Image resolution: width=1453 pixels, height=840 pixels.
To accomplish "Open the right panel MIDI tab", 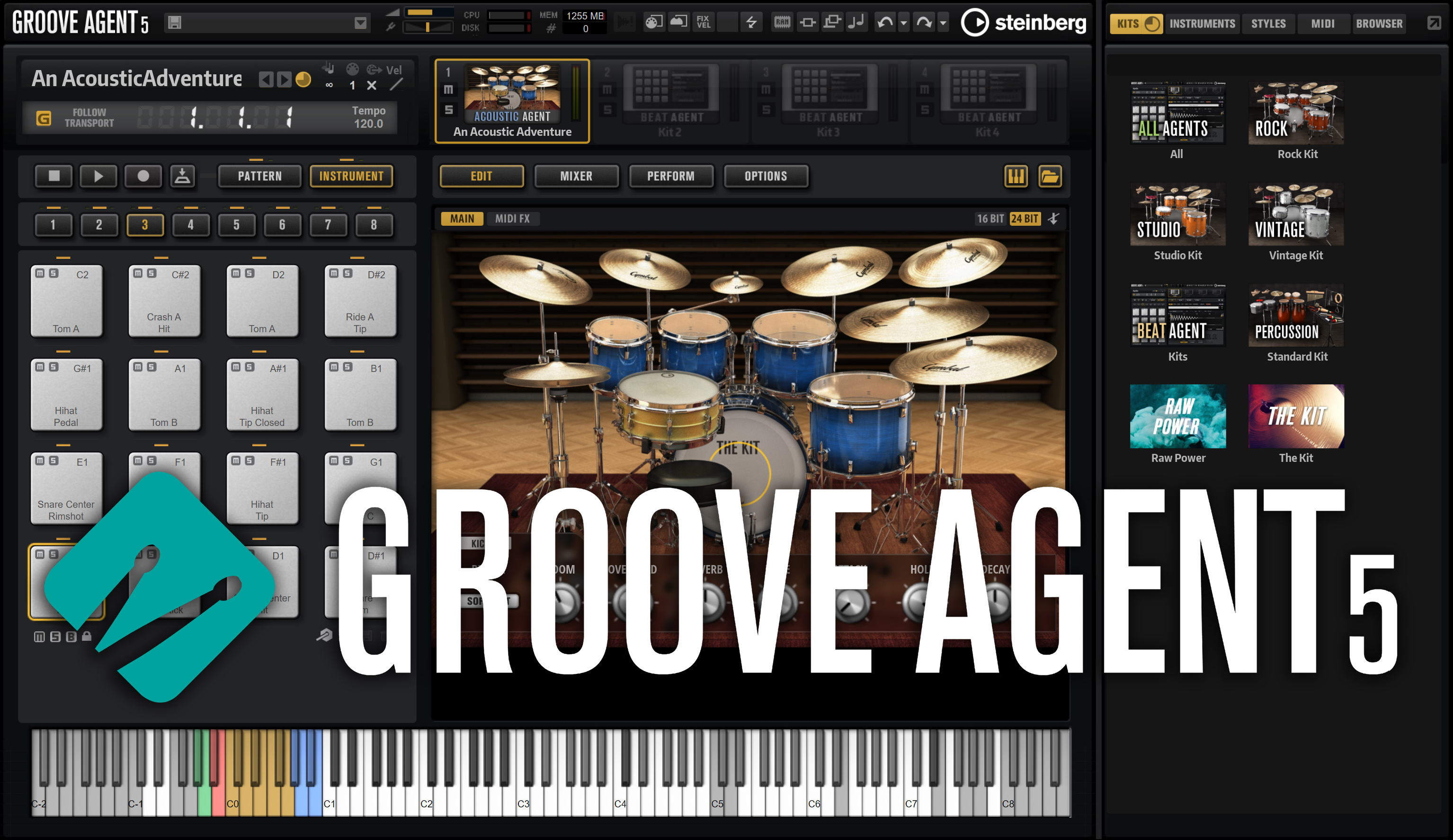I will coord(1323,24).
